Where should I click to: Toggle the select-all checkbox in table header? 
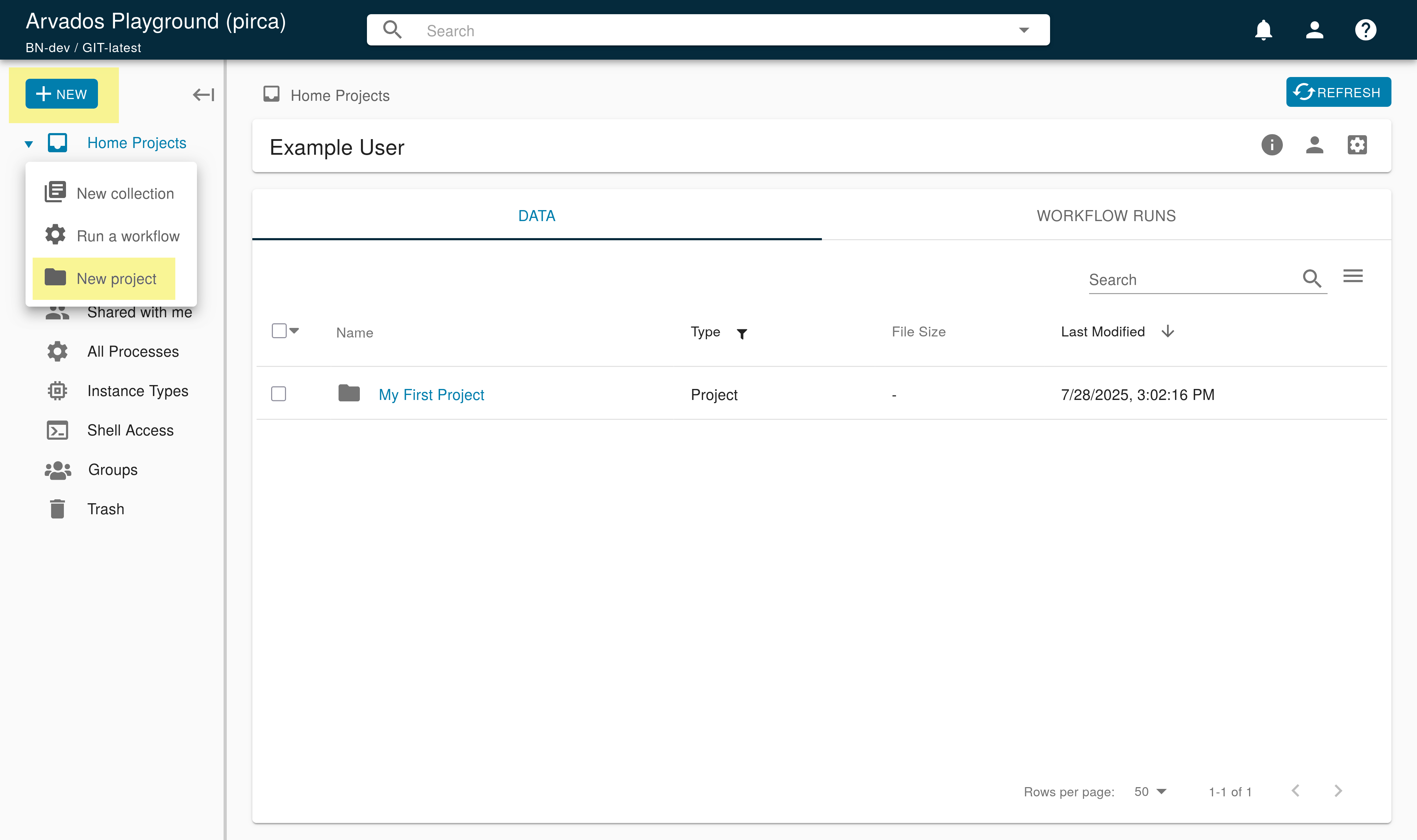coord(279,330)
